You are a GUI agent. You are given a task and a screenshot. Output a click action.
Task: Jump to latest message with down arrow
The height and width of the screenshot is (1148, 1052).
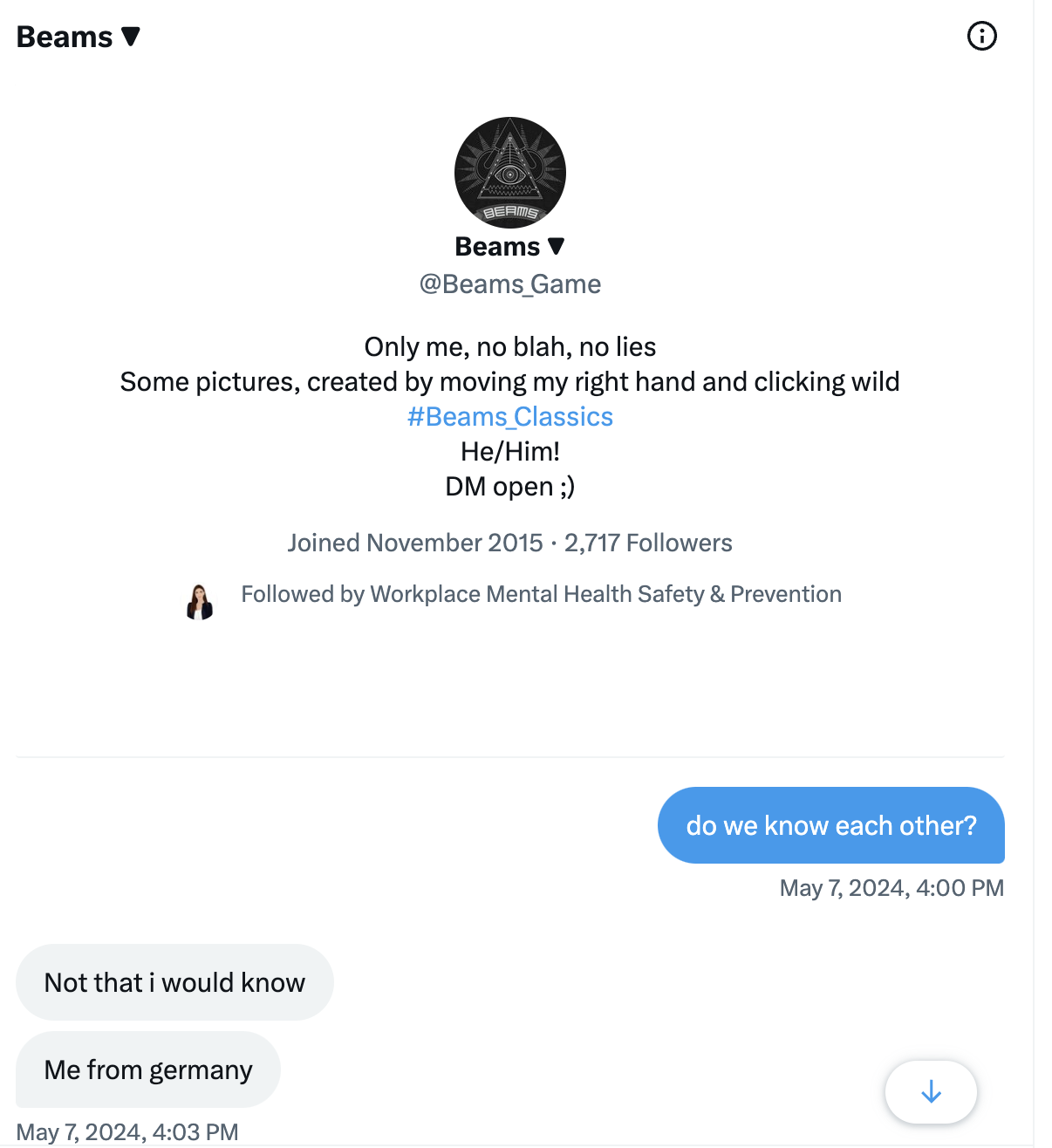(x=931, y=1091)
